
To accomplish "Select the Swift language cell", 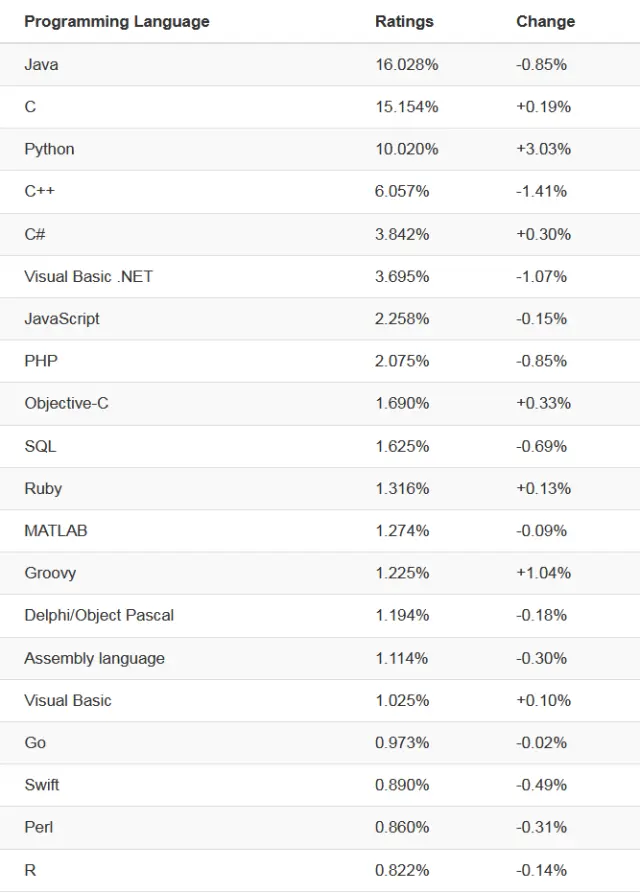I will pyautogui.click(x=42, y=785).
